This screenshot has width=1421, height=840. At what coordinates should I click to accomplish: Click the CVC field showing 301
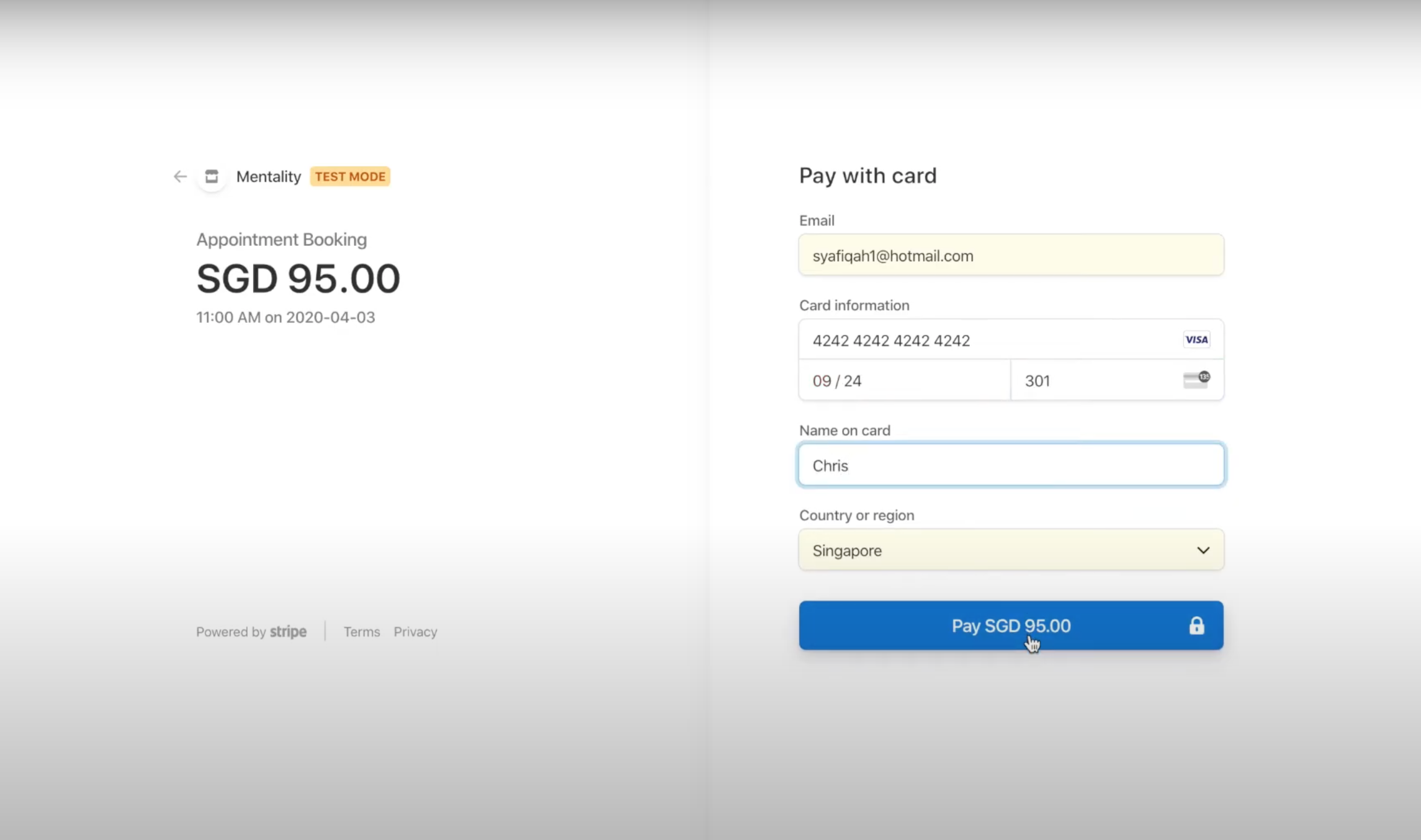[x=1118, y=380]
